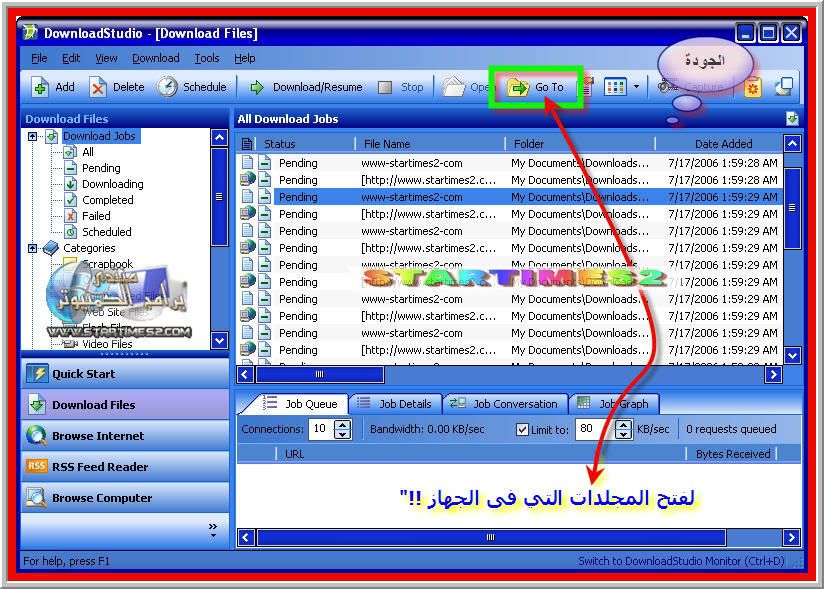
Task: Sort jobs by File Name column
Action: point(430,144)
